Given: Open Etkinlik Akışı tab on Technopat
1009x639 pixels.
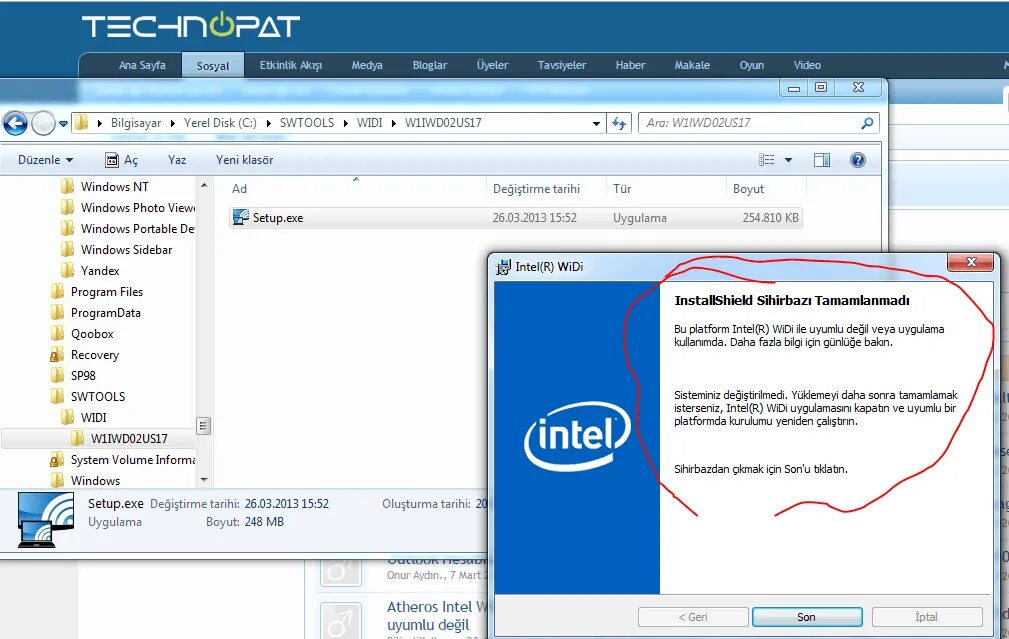Looking at the screenshot, I should (x=291, y=65).
